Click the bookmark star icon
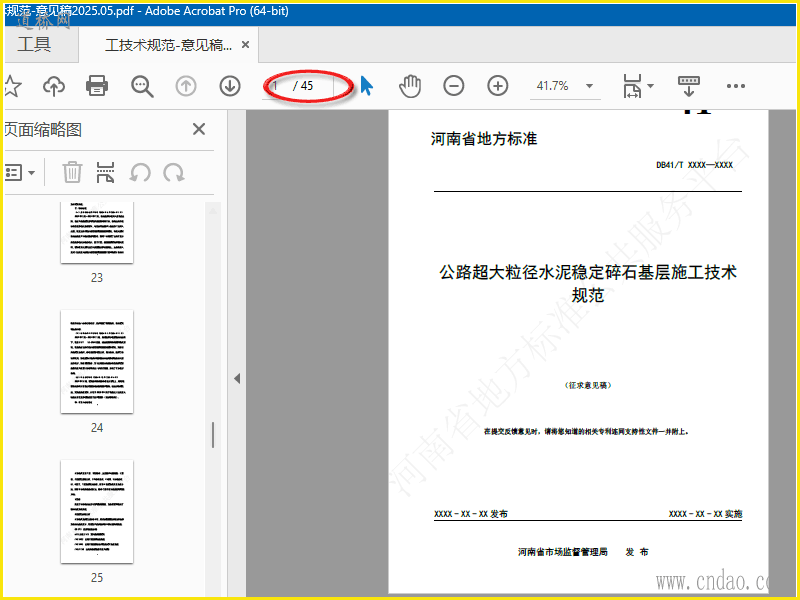Viewport: 800px width, 600px height. point(12,86)
